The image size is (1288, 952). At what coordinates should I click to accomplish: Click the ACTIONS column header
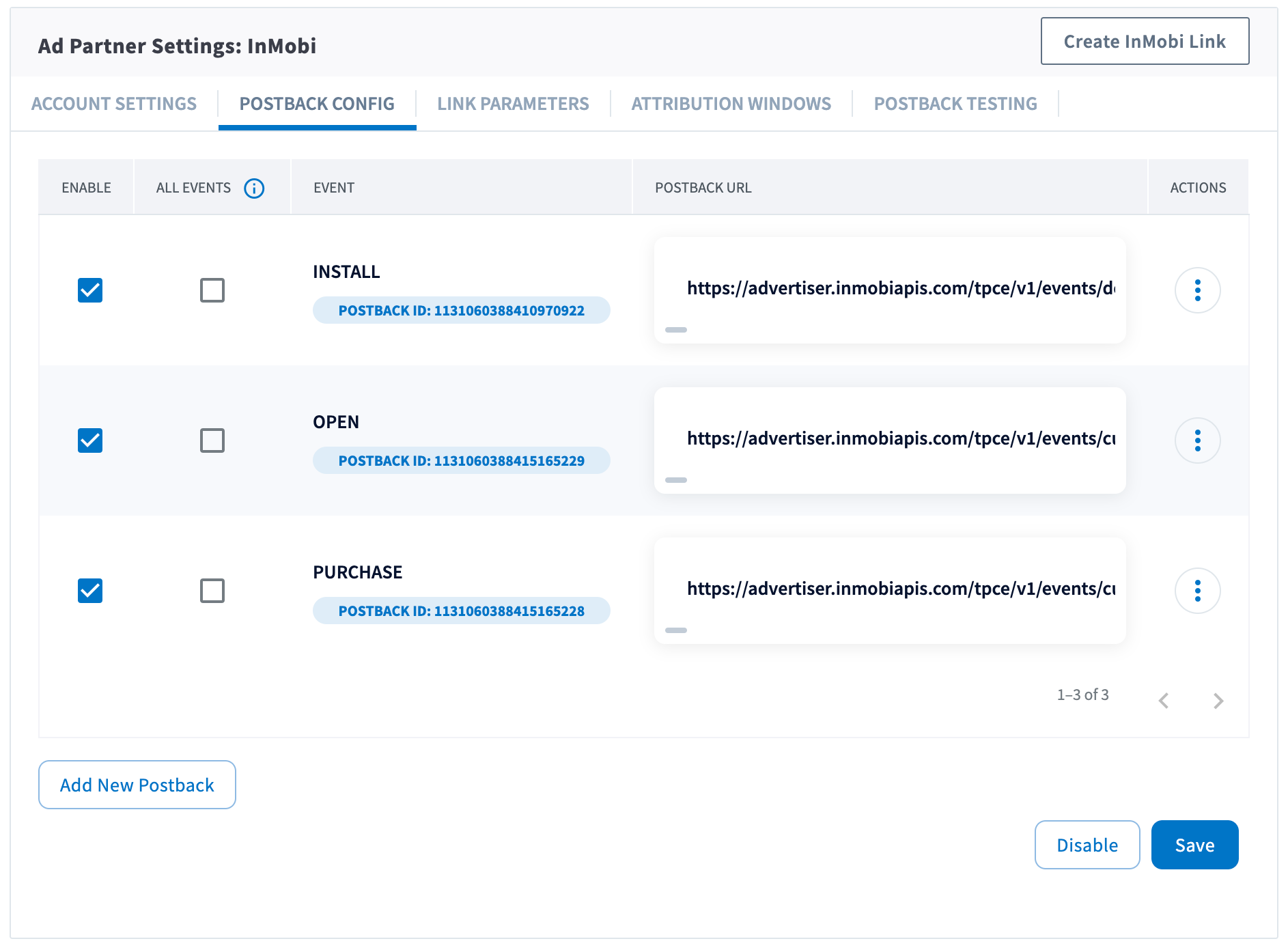(x=1198, y=188)
